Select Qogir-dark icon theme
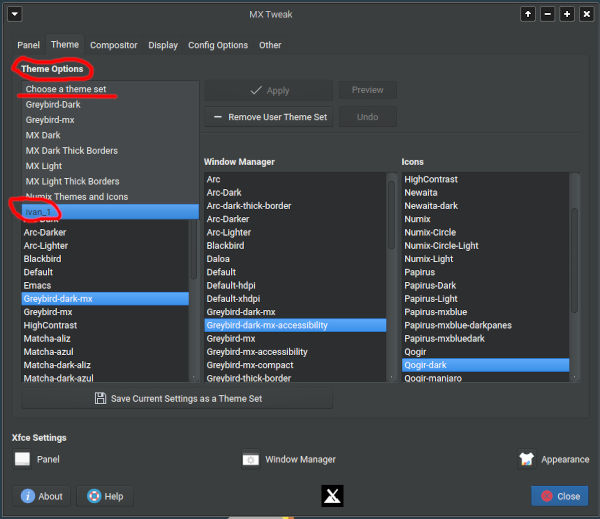This screenshot has height=519, width=600. pos(486,365)
